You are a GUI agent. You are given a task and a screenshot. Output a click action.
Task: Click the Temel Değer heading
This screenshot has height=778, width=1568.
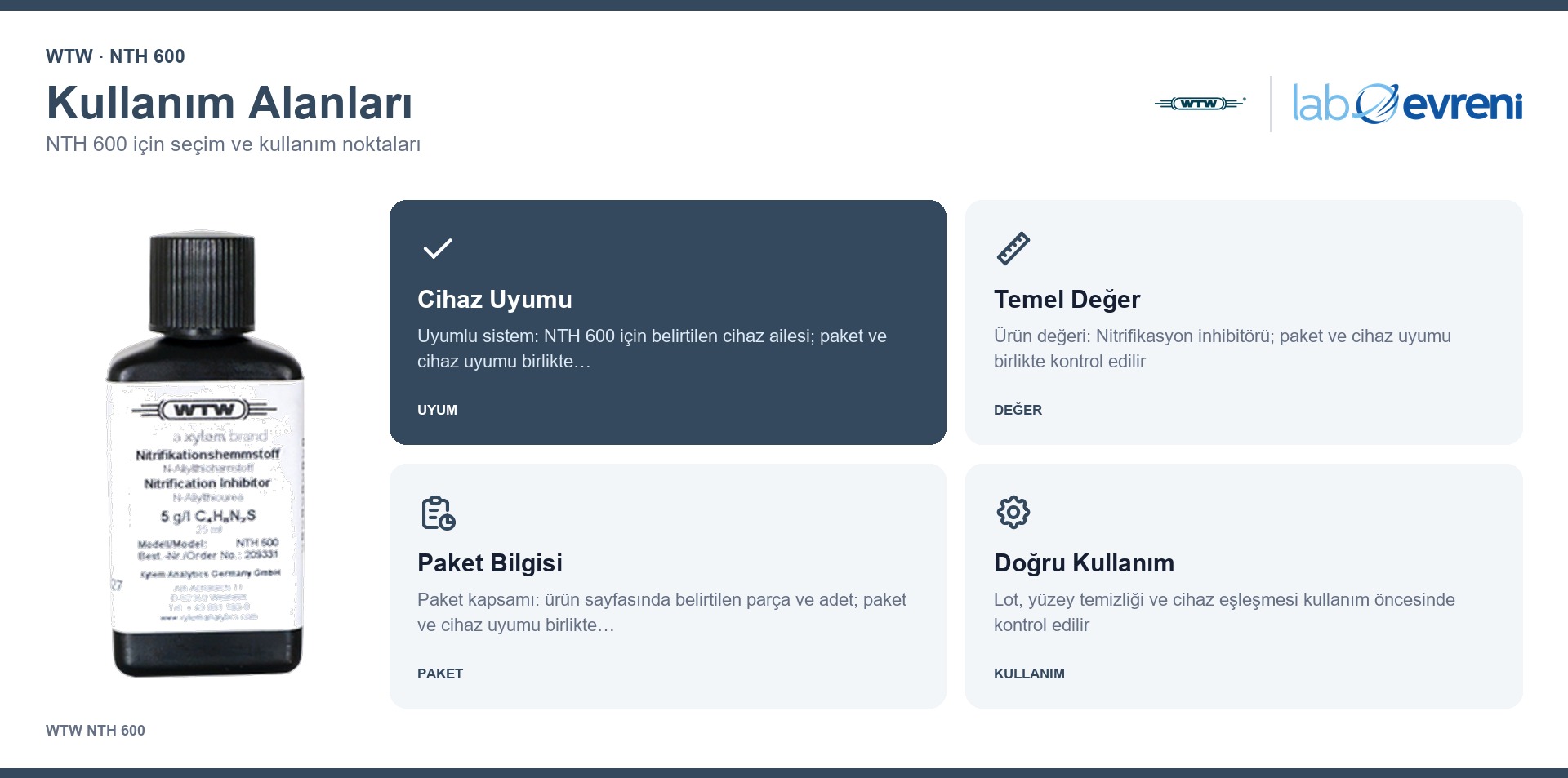[x=1067, y=300]
